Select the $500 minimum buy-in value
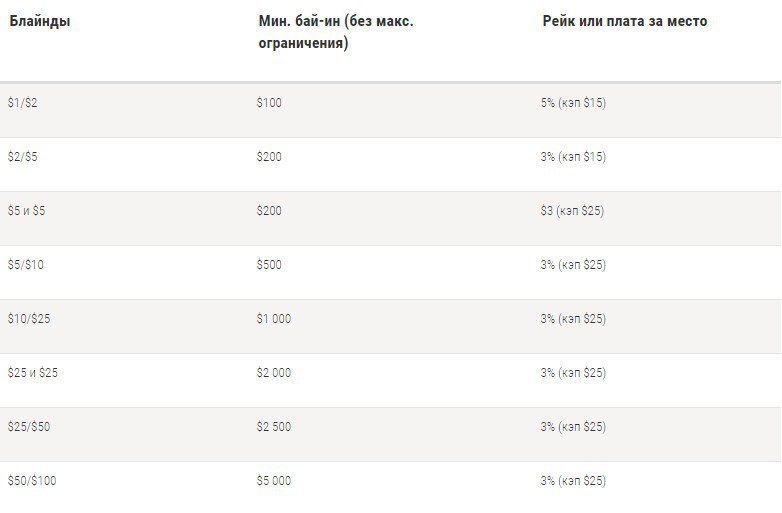782x513 pixels. tap(270, 265)
